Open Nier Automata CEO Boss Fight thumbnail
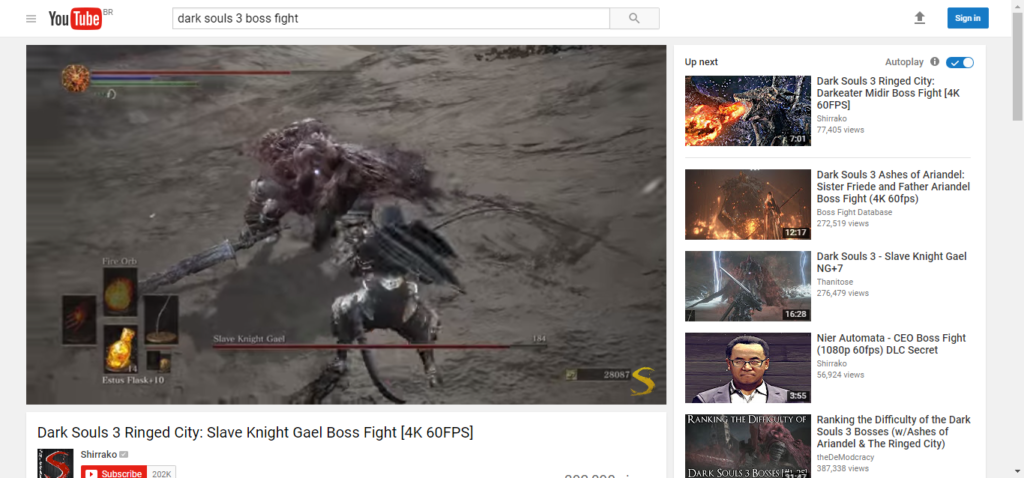The image size is (1024, 478). pyautogui.click(x=747, y=367)
